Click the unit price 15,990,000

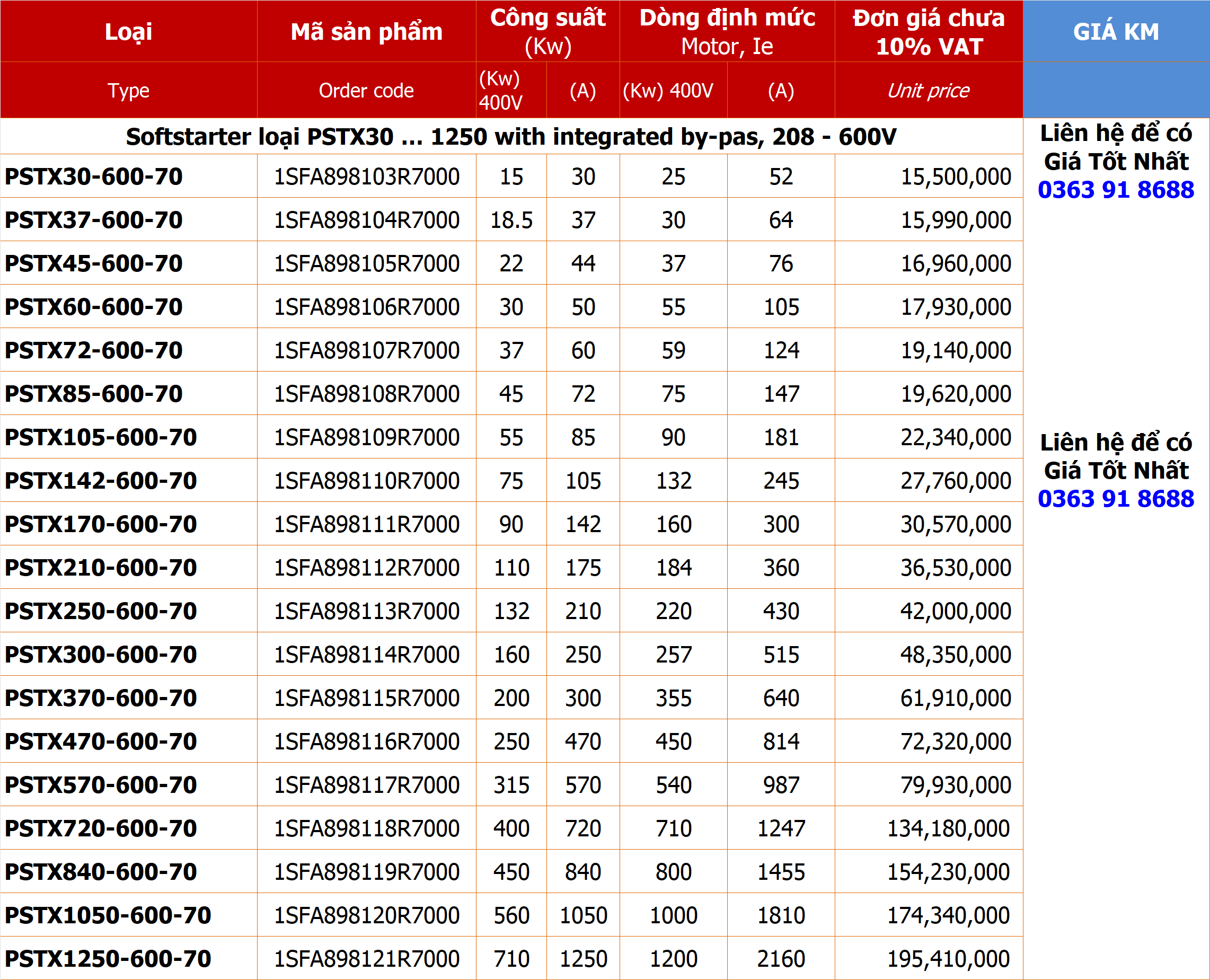coord(956,220)
